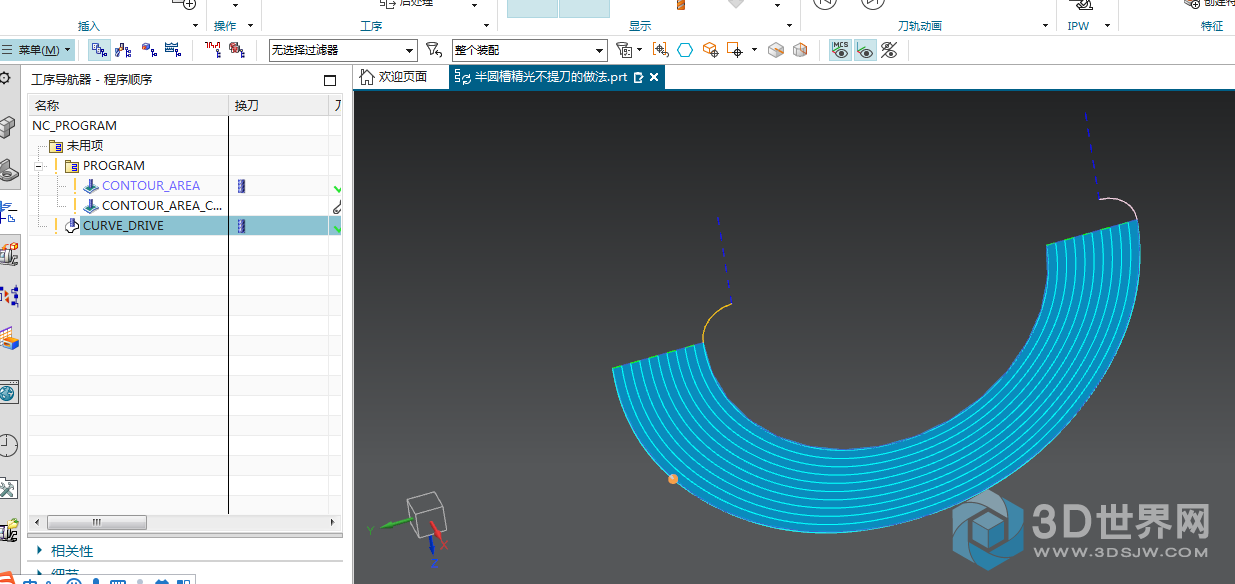This screenshot has width=1235, height=584.
Task: Click the orange select-in-region icon
Action: [x=660, y=49]
